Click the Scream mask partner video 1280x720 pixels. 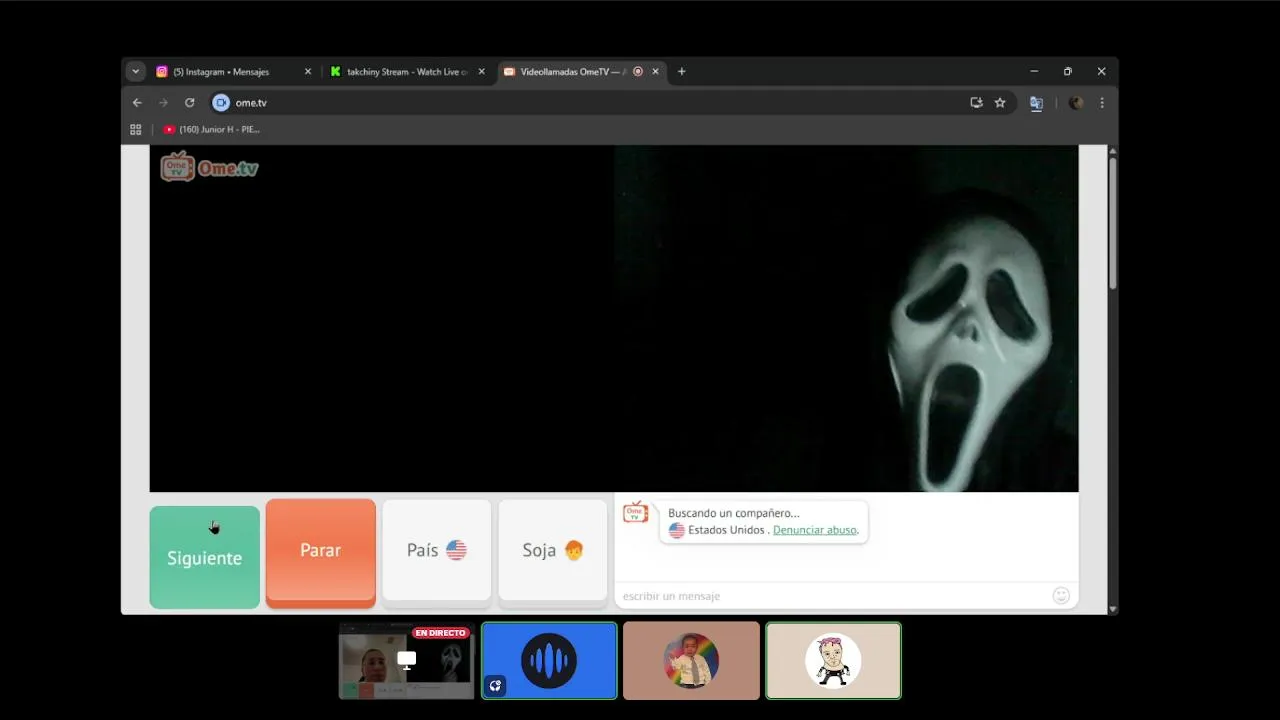[x=846, y=318]
